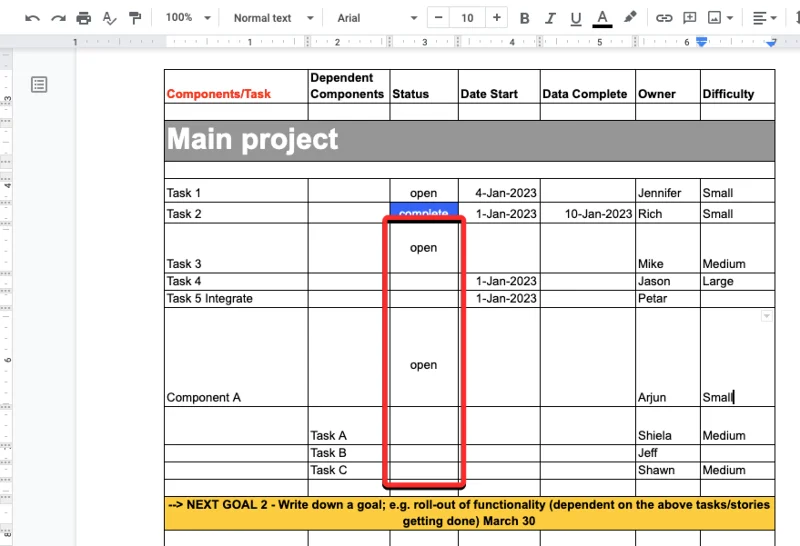Click the font size field showing 10
This screenshot has width=800, height=546.
coord(468,18)
